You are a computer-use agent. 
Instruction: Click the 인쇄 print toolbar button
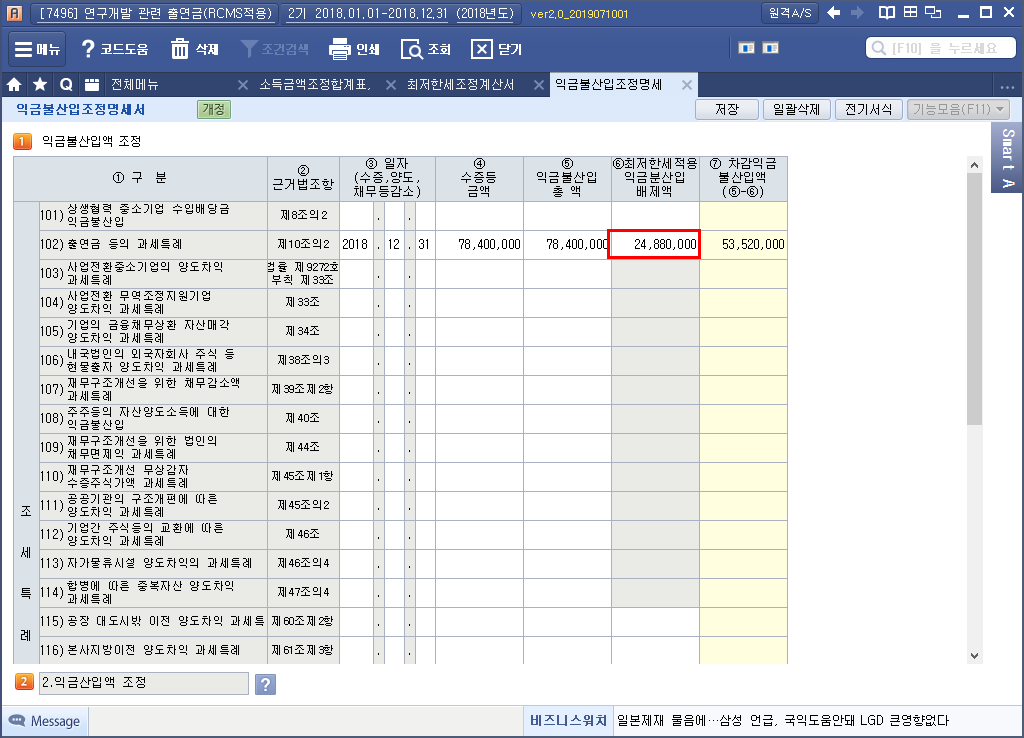click(x=355, y=49)
